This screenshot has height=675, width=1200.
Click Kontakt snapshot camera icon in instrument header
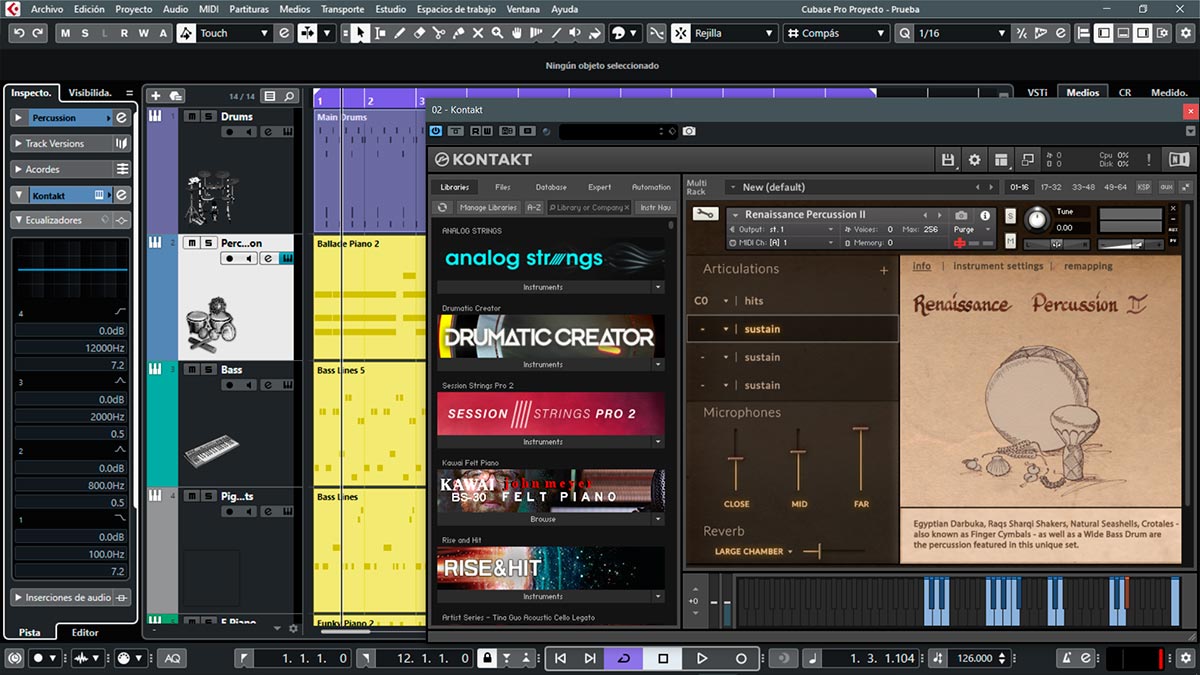[961, 215]
